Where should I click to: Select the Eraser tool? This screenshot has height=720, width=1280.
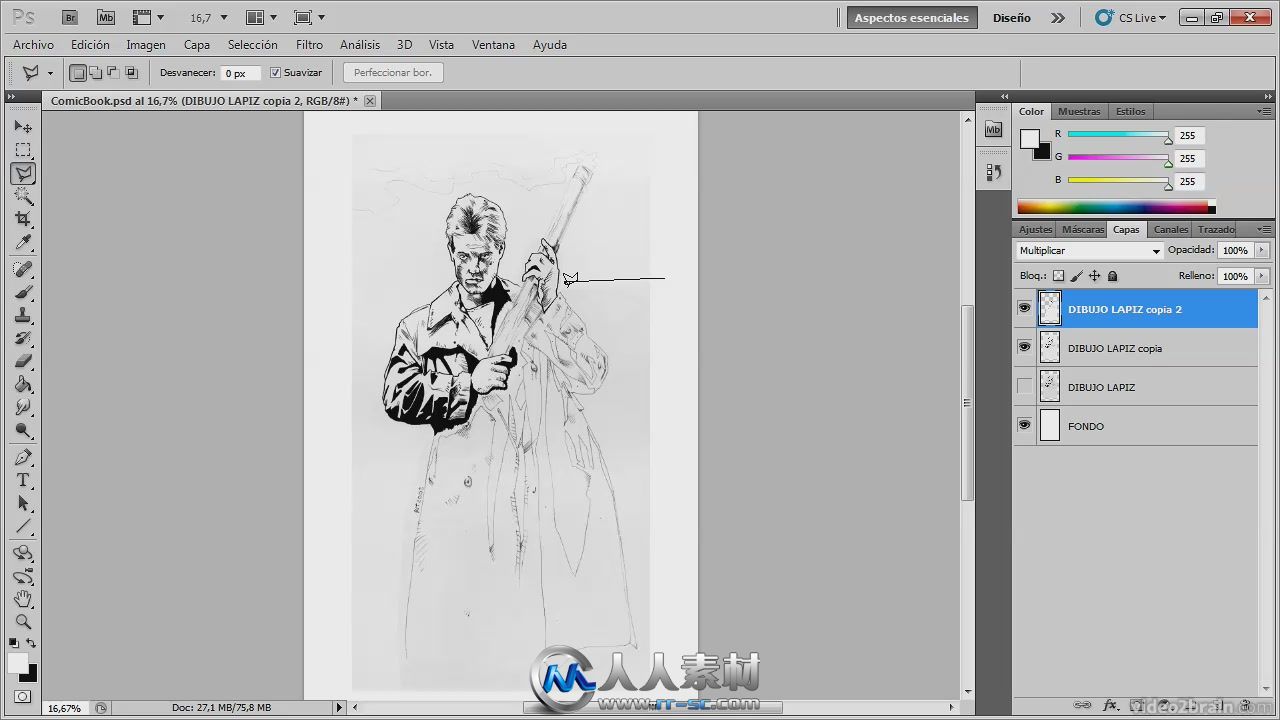[23, 361]
